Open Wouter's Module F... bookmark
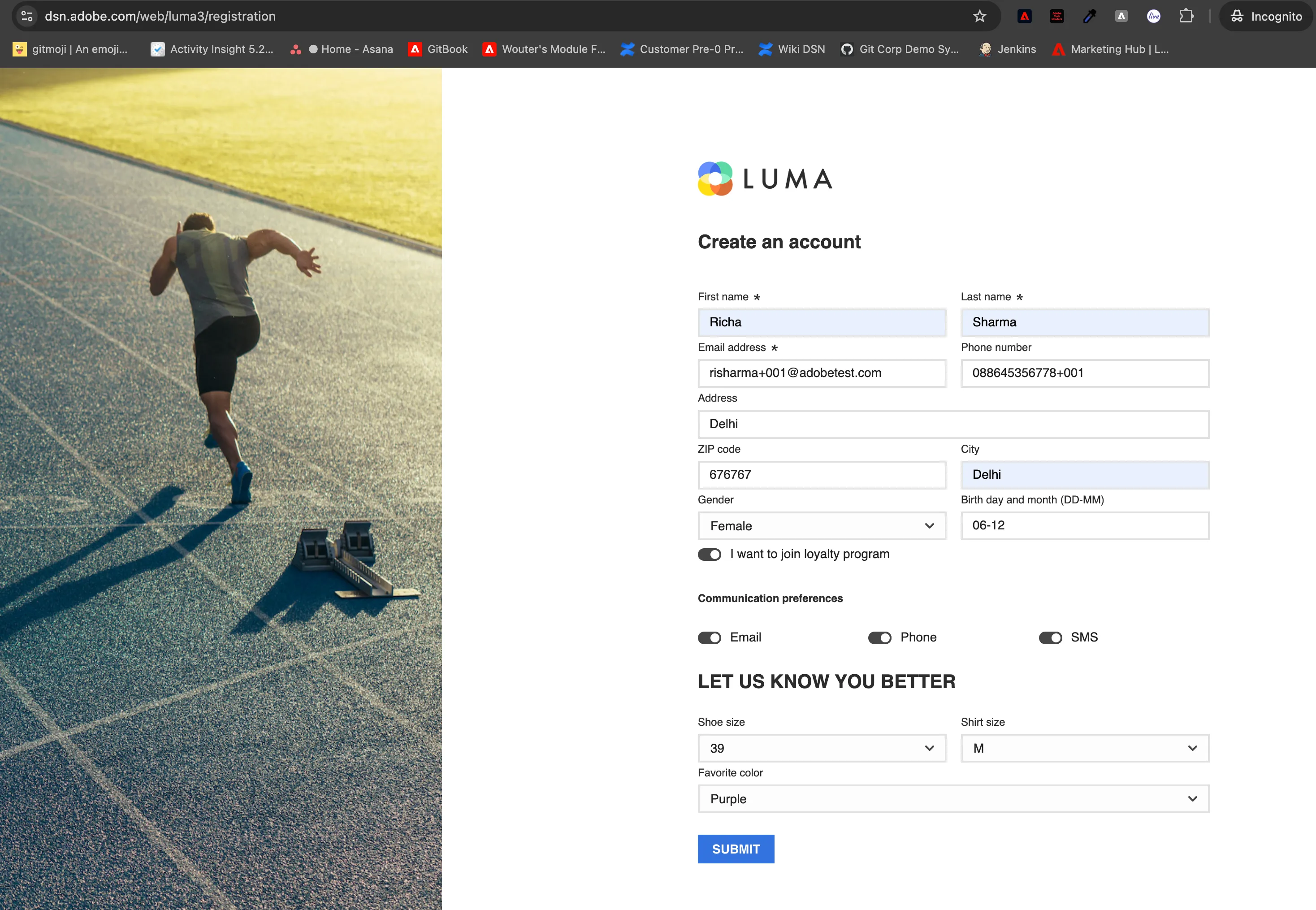This screenshot has height=910, width=1316. point(544,49)
